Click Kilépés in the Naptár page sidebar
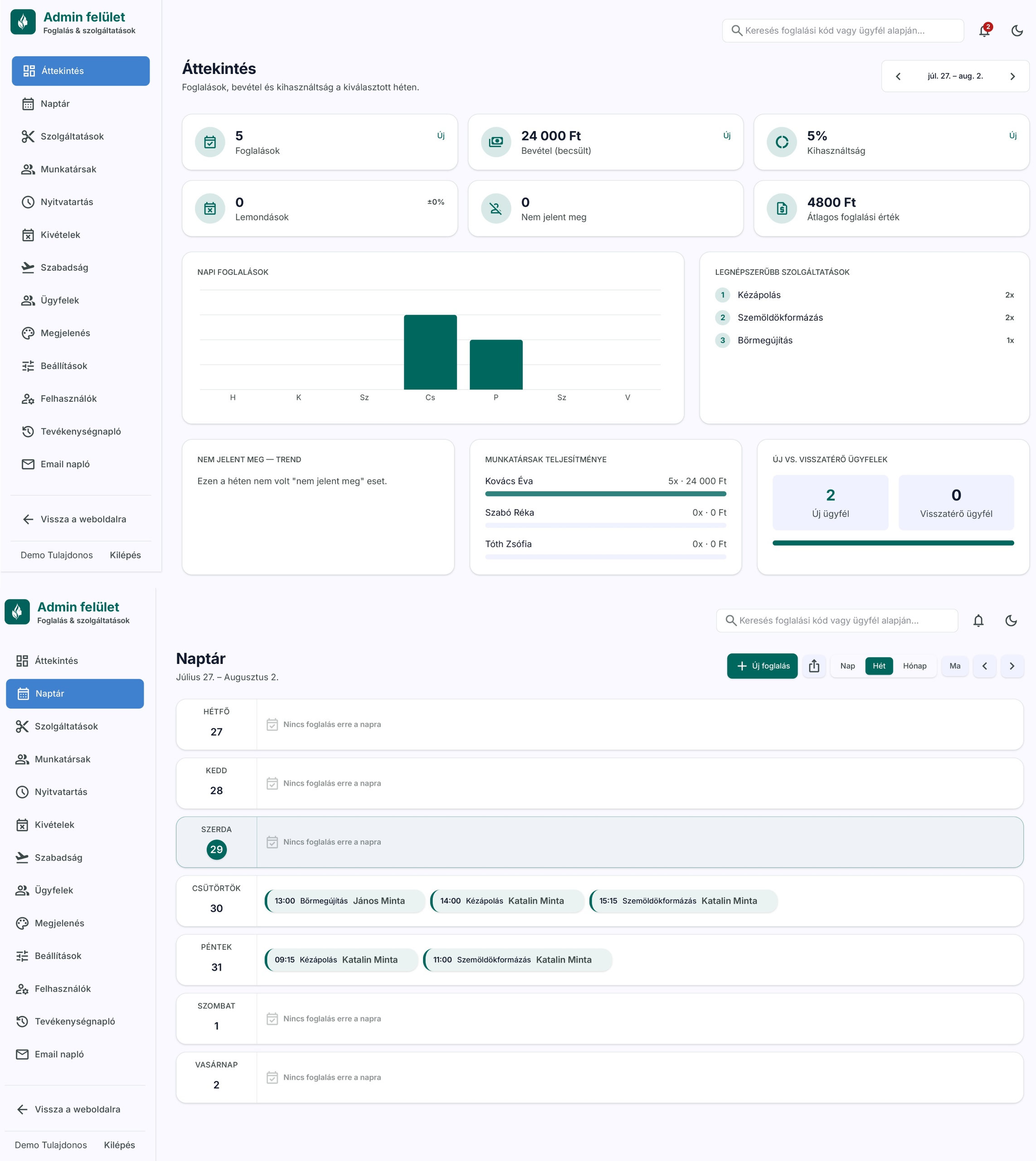The height and width of the screenshot is (1161, 1036). point(120,1145)
